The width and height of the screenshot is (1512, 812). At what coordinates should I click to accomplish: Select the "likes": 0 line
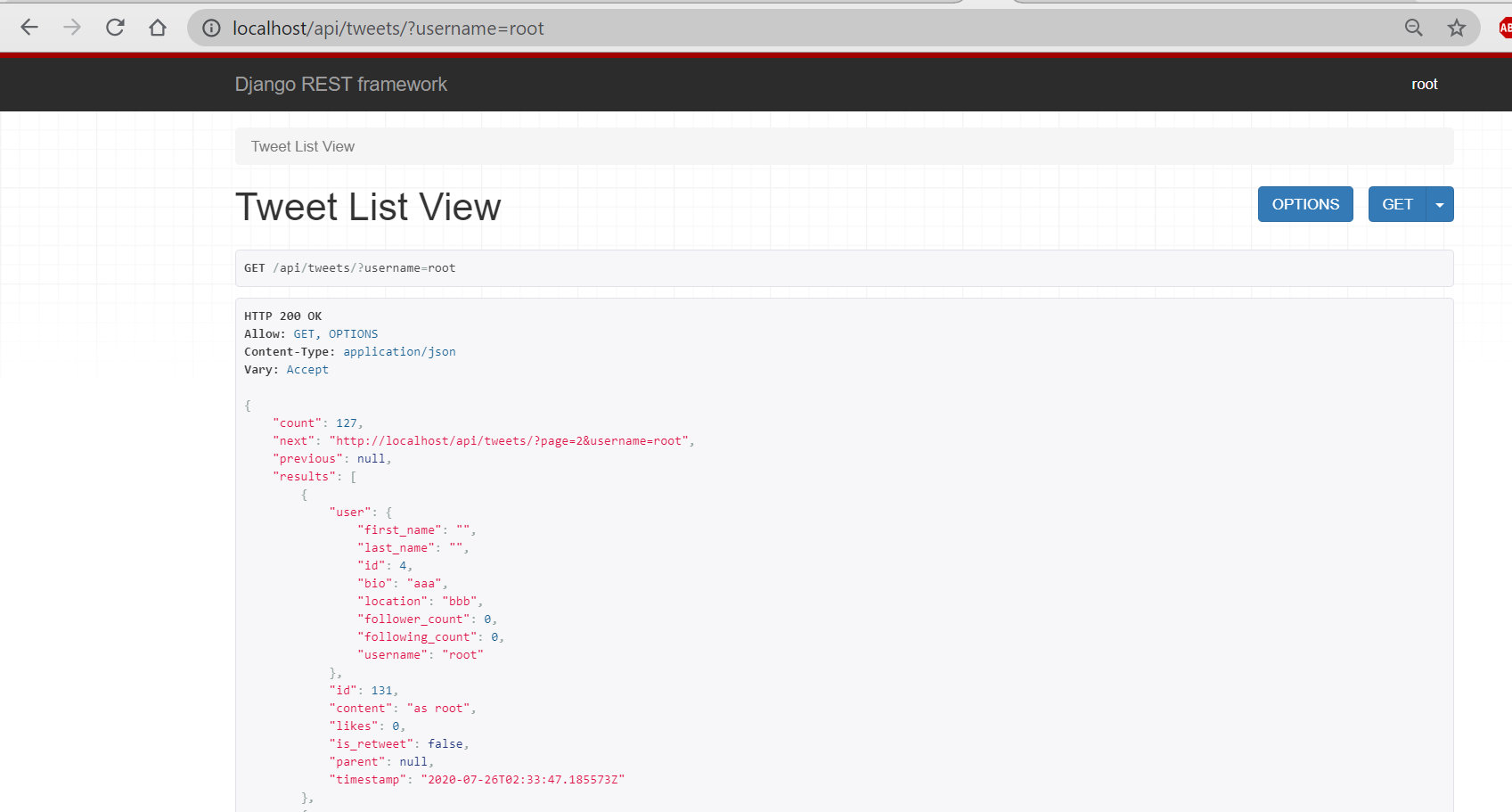[367, 726]
